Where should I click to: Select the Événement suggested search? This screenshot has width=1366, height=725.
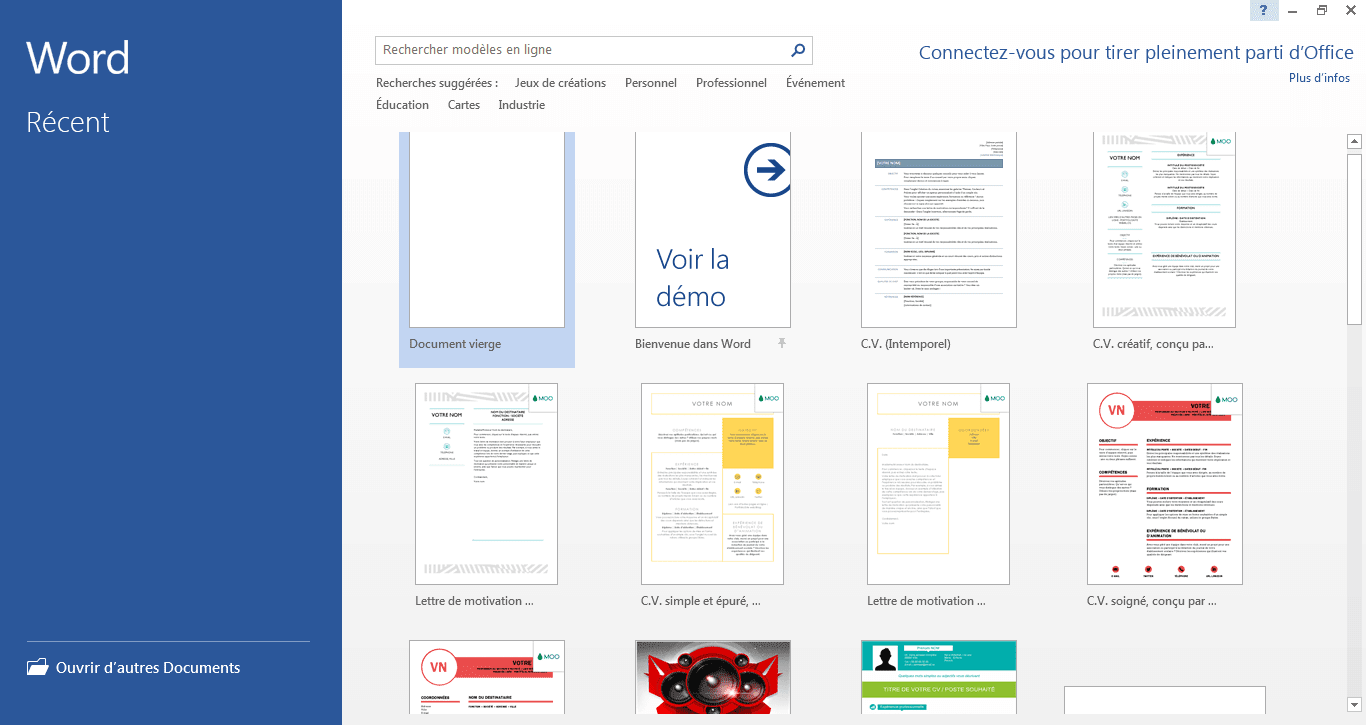[815, 83]
